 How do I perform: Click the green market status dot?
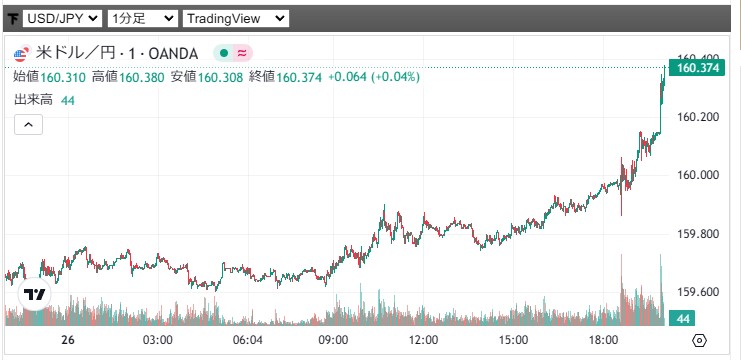click(x=224, y=53)
